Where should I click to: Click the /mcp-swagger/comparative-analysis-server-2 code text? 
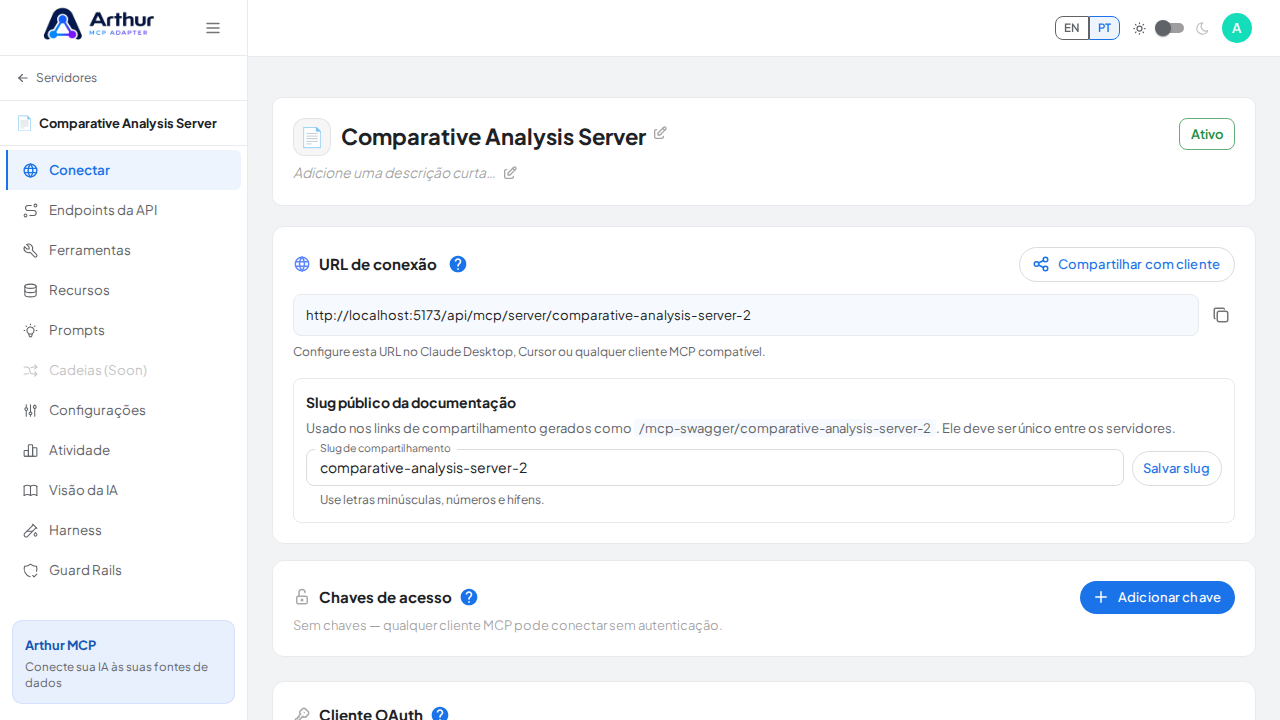[x=785, y=428]
